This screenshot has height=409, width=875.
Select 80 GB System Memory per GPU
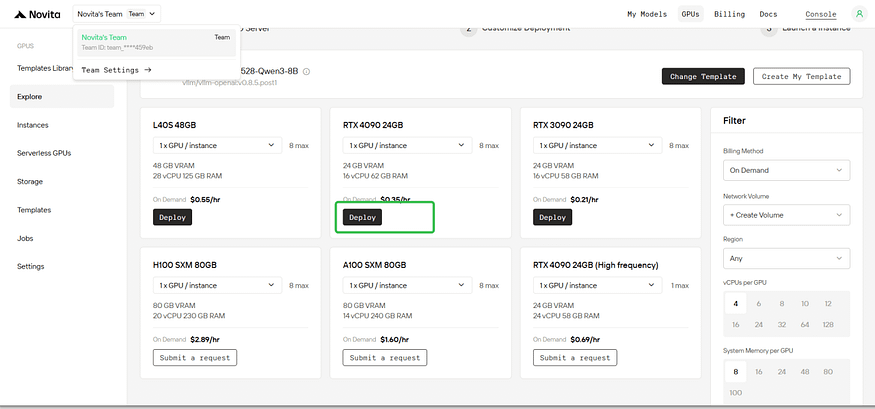click(x=828, y=372)
